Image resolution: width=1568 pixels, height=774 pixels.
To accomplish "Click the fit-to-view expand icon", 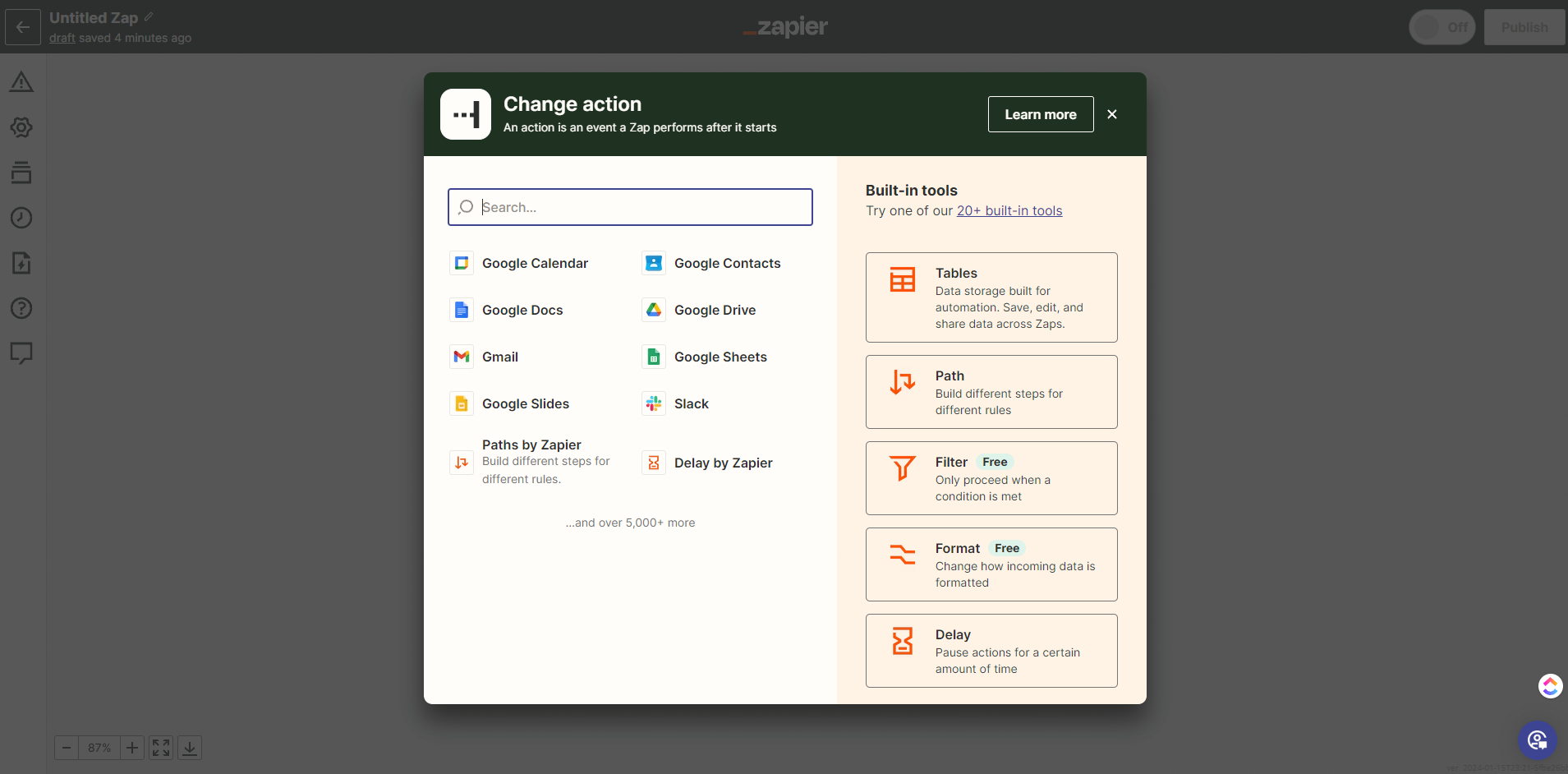I will [x=161, y=748].
